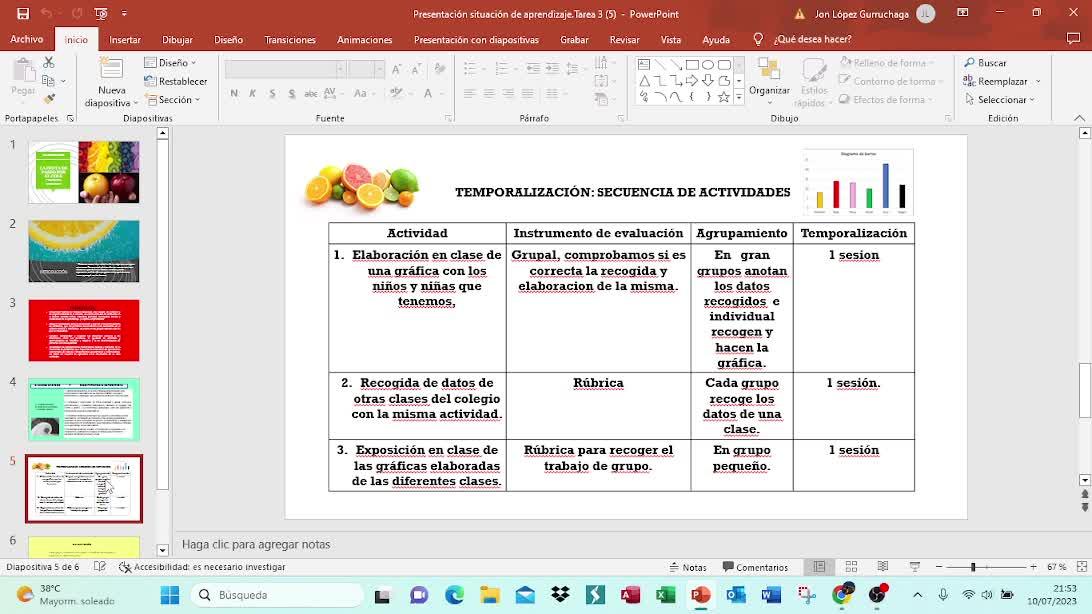The height and width of the screenshot is (614, 1092).
Task: Open Excel from the taskbar
Action: click(x=665, y=595)
